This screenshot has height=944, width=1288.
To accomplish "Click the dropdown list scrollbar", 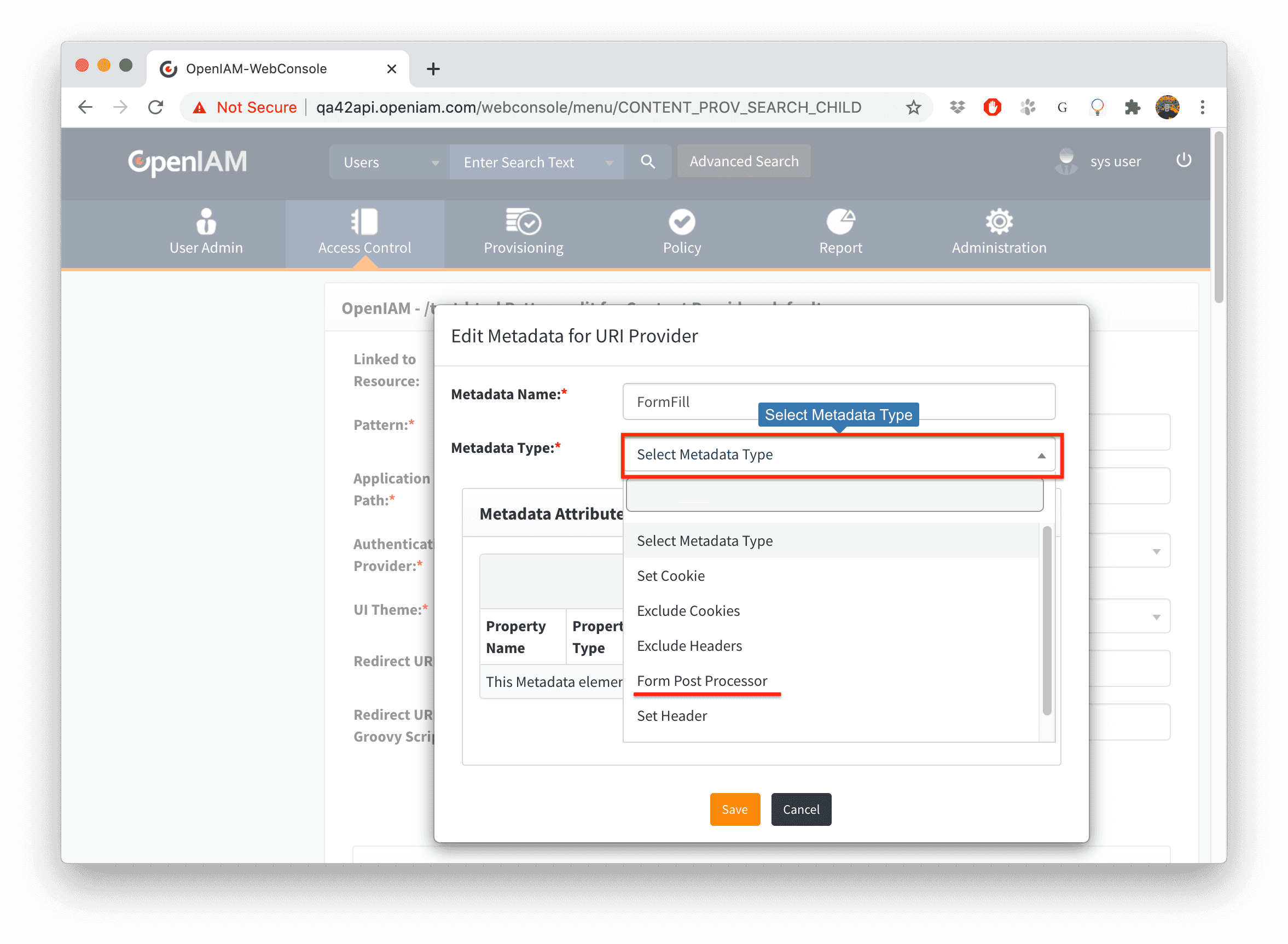I will coord(1047,620).
